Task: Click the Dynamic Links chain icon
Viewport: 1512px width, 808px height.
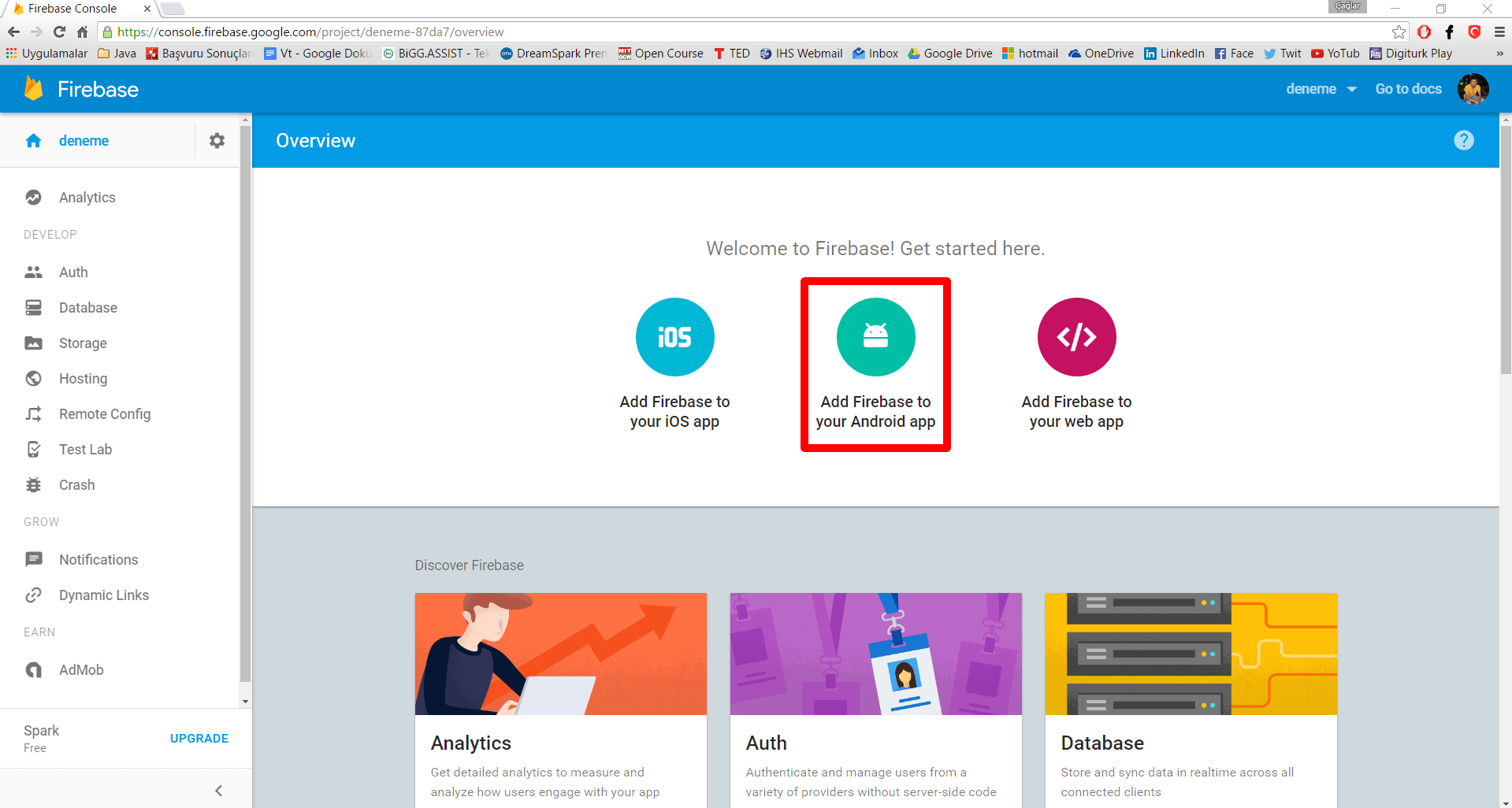Action: click(33, 595)
